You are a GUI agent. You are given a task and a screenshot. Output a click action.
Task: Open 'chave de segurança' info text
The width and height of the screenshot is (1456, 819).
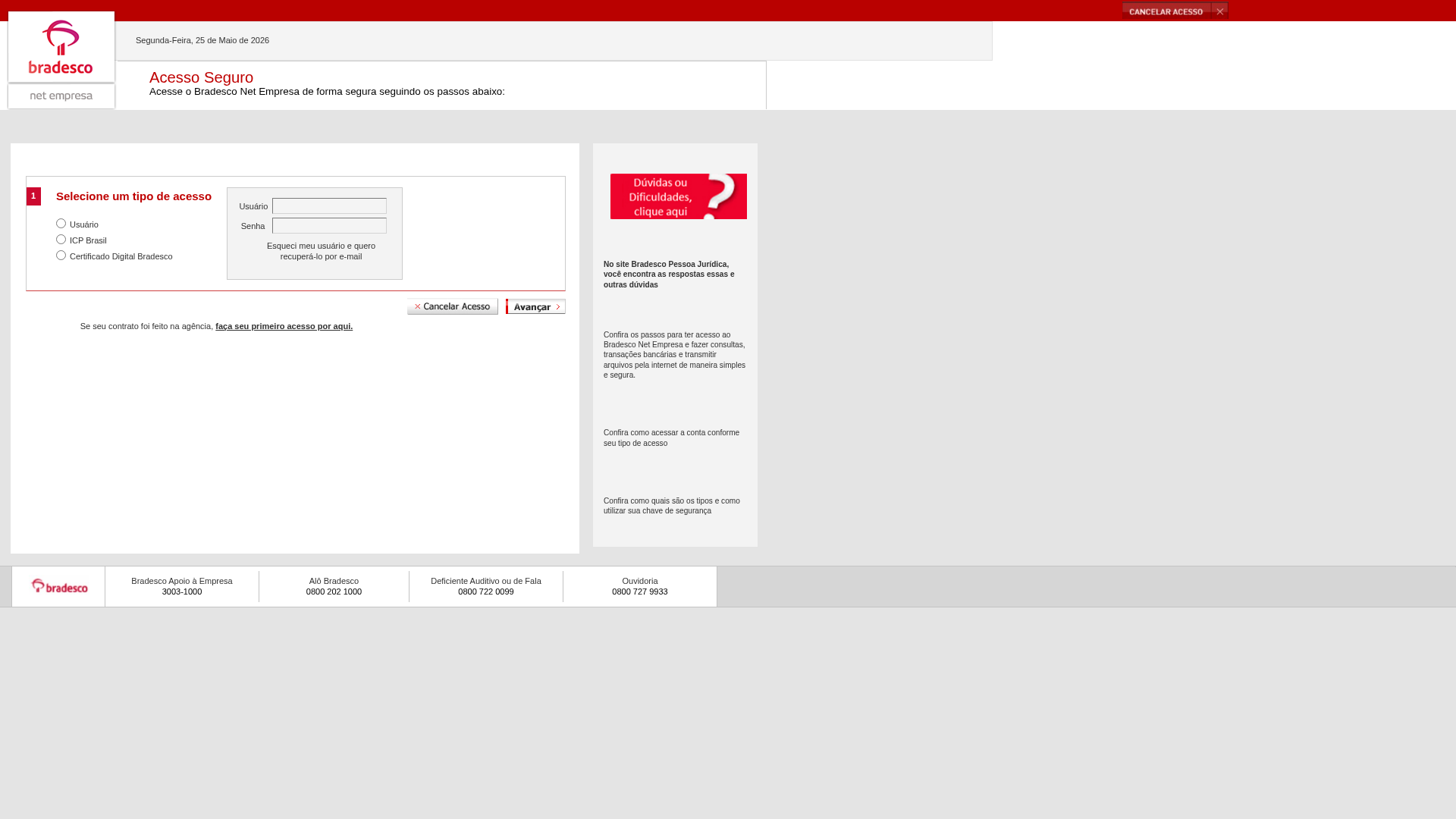[671, 506]
